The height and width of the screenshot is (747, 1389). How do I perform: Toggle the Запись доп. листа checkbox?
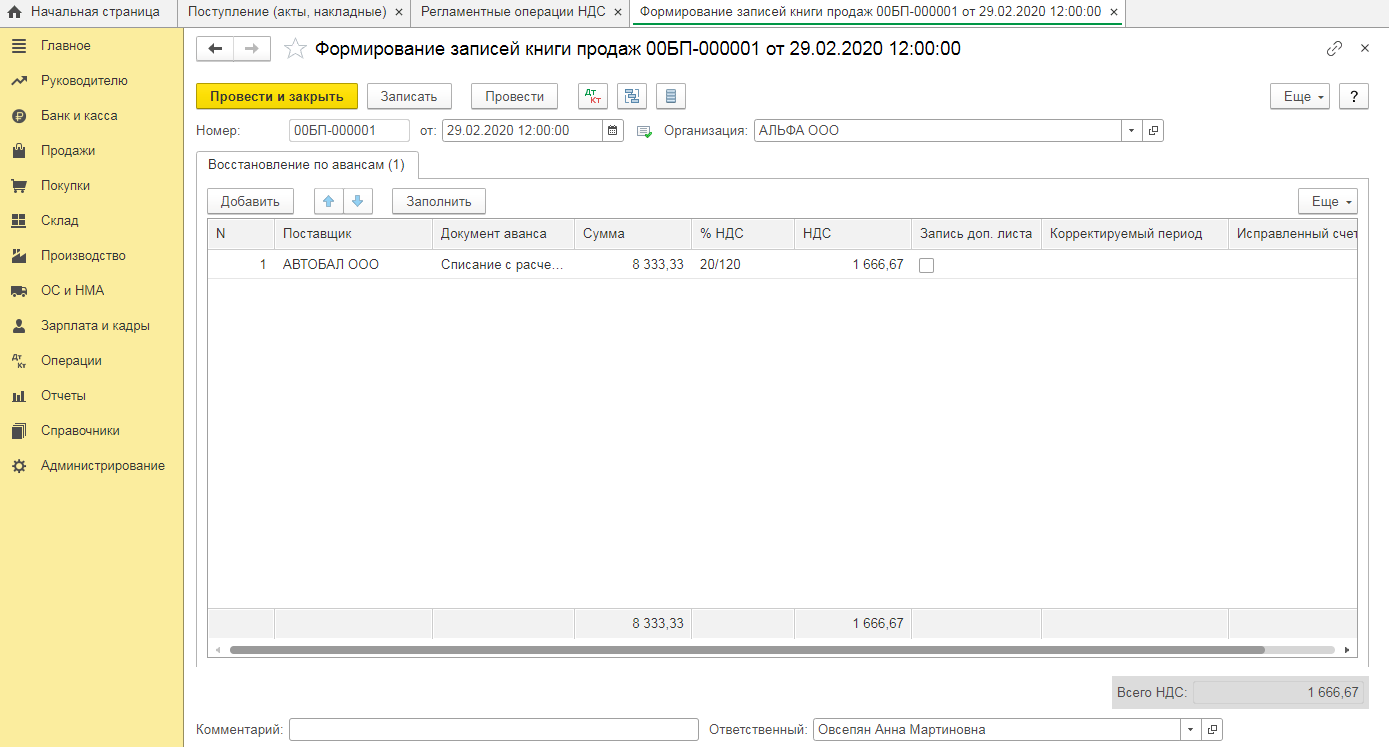pyautogui.click(x=927, y=265)
